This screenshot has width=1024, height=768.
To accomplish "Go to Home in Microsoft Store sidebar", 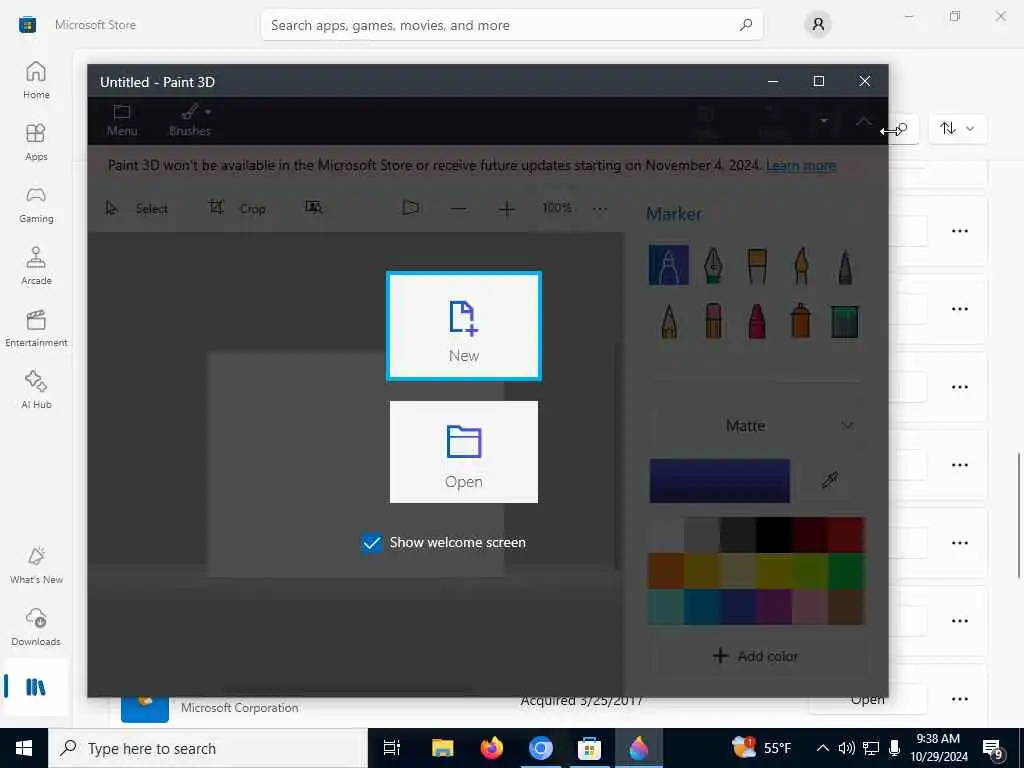I will (x=36, y=80).
